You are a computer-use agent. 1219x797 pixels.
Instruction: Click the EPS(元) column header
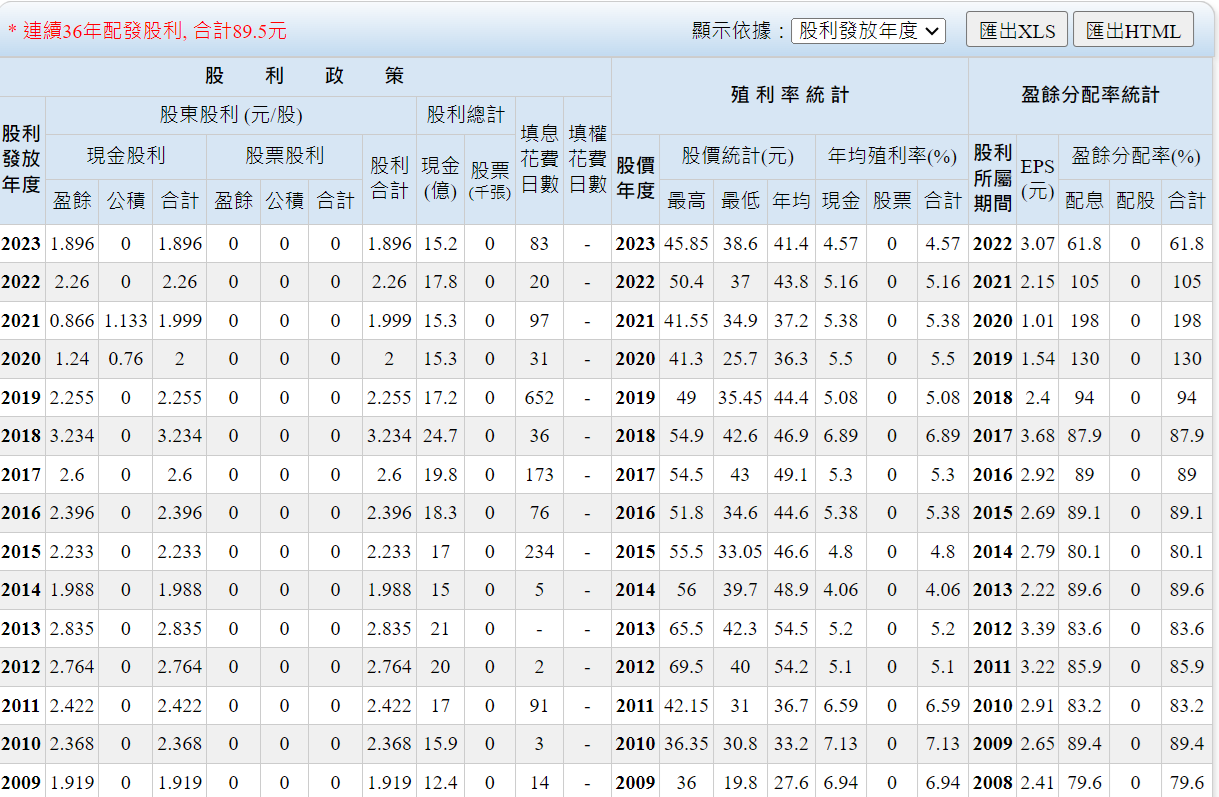point(1037,178)
